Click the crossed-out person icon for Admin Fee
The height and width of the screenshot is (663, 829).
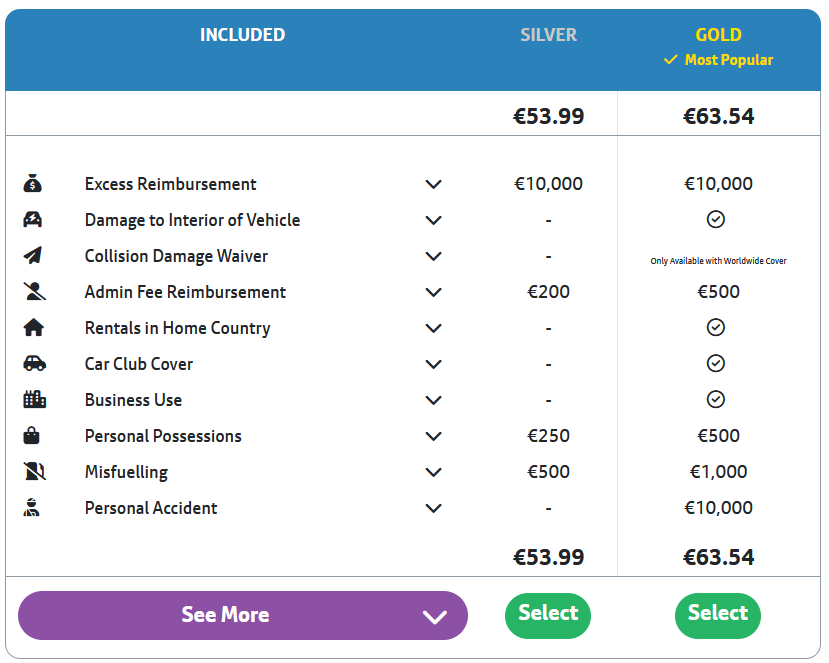point(34,291)
